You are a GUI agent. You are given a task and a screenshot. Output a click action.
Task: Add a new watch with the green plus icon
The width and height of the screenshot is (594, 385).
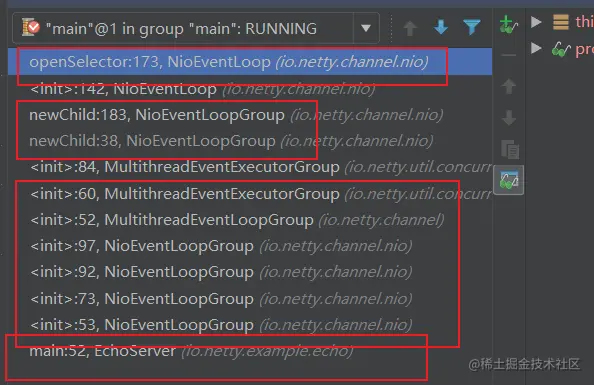coord(508,24)
